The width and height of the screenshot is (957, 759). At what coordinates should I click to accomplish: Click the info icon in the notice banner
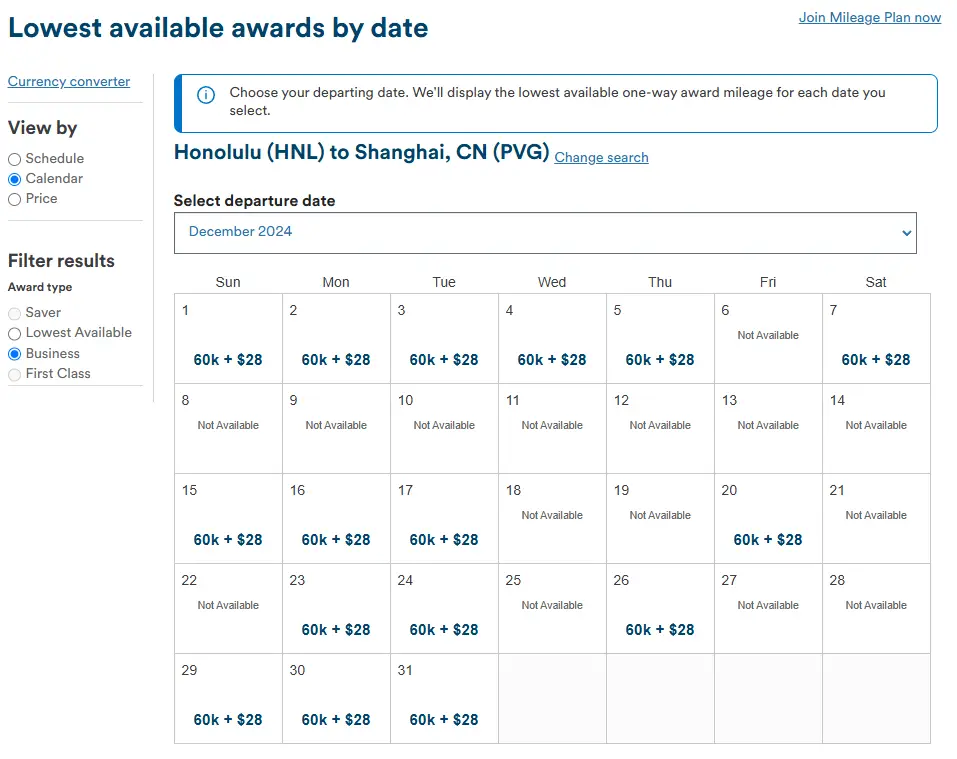pyautogui.click(x=206, y=95)
